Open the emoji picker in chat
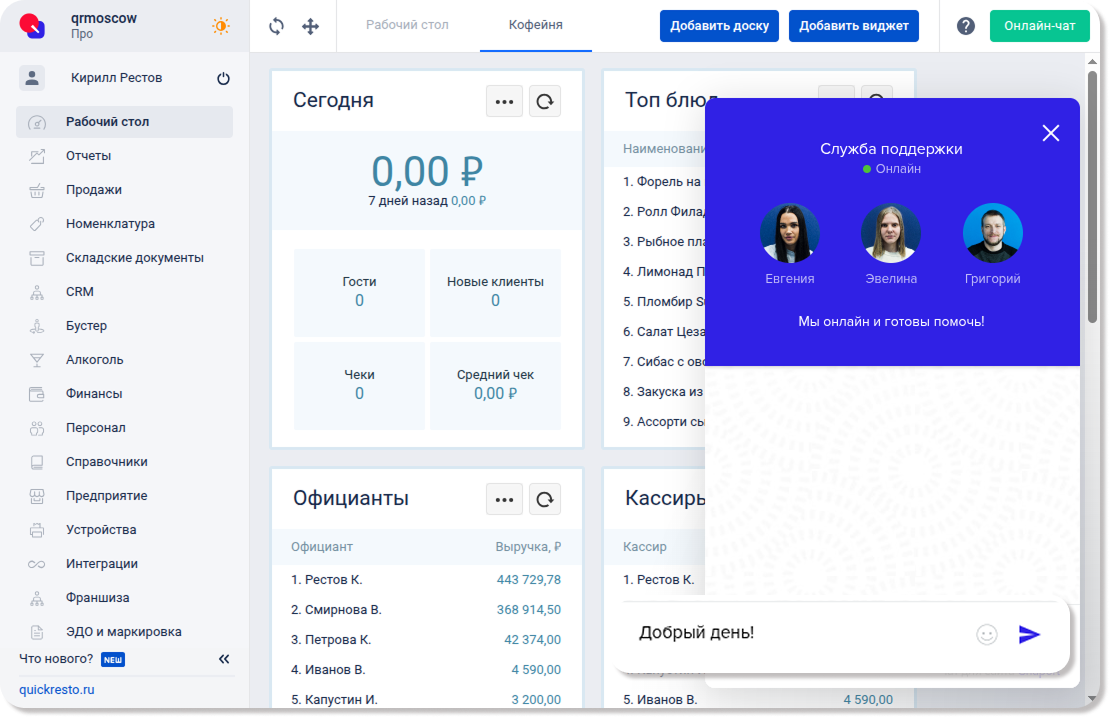1109x717 pixels. tap(987, 634)
